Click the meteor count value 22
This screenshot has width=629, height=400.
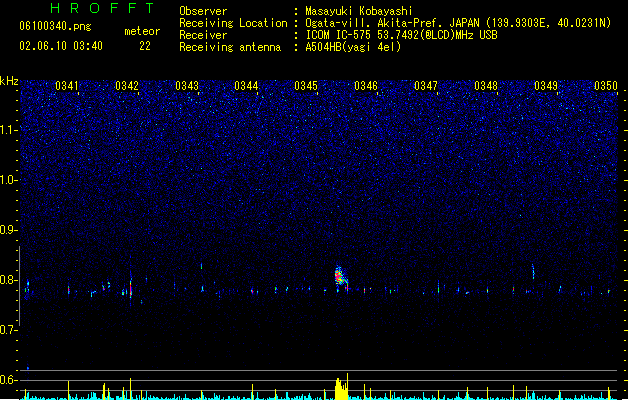[145, 46]
